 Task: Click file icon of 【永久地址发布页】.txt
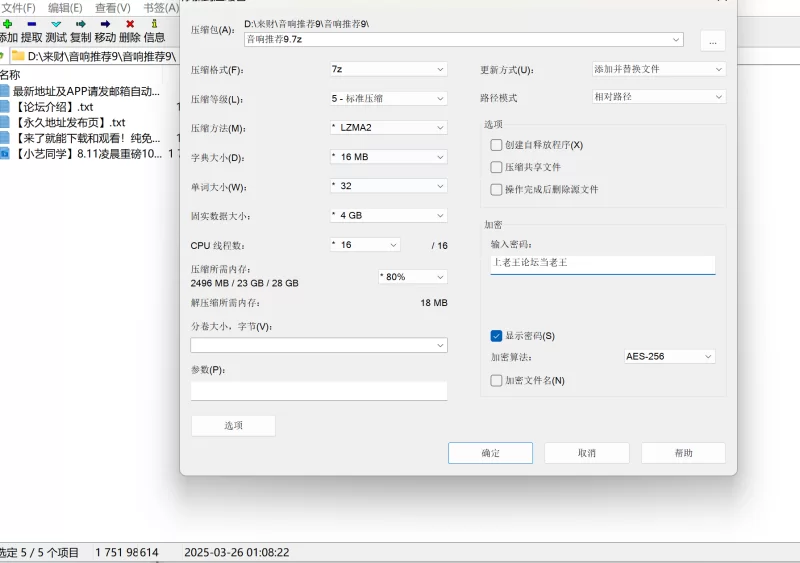pyautogui.click(x=5, y=123)
